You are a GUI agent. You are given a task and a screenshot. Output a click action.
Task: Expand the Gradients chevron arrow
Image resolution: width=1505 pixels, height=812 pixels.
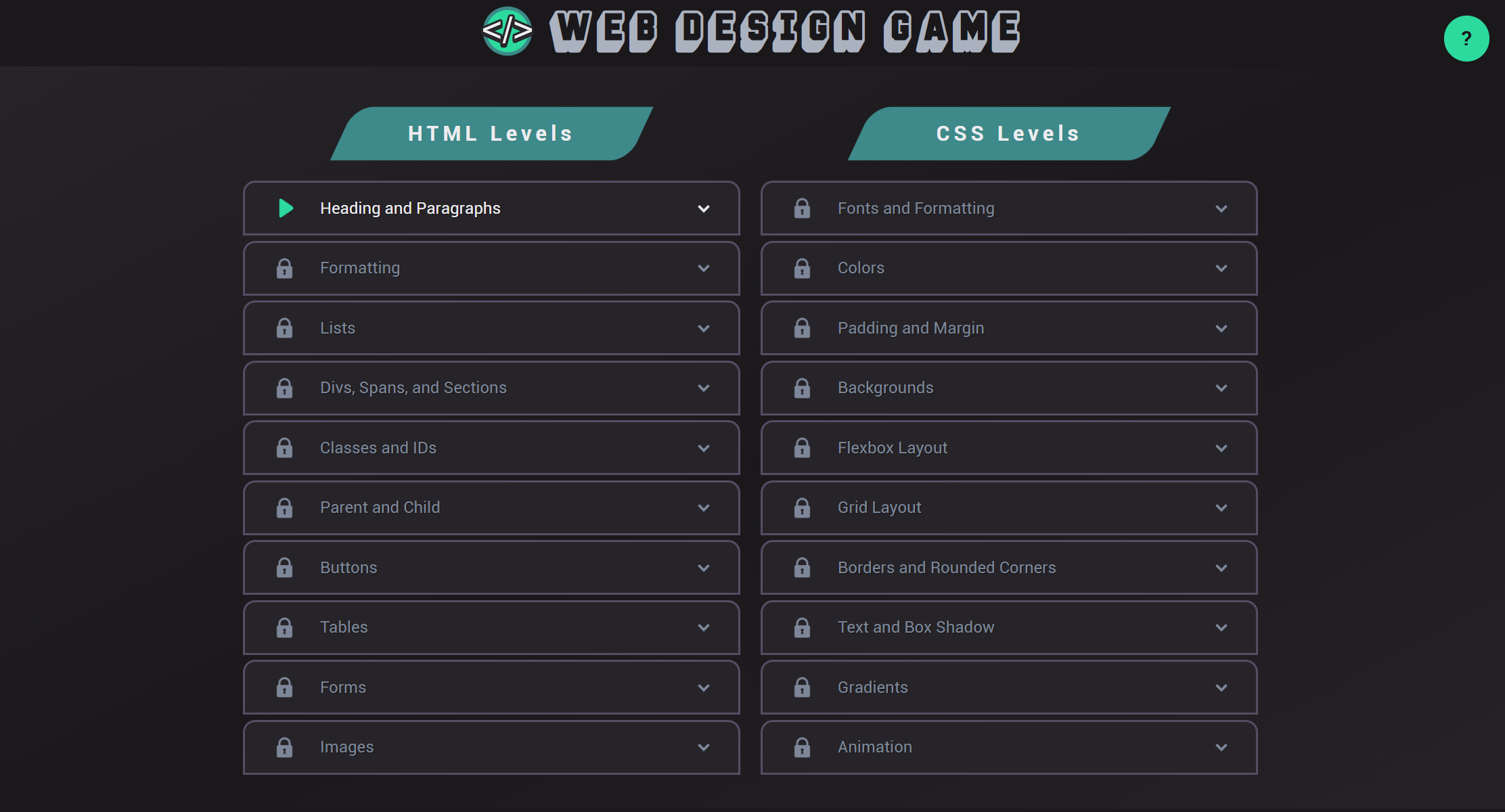pyautogui.click(x=1221, y=687)
